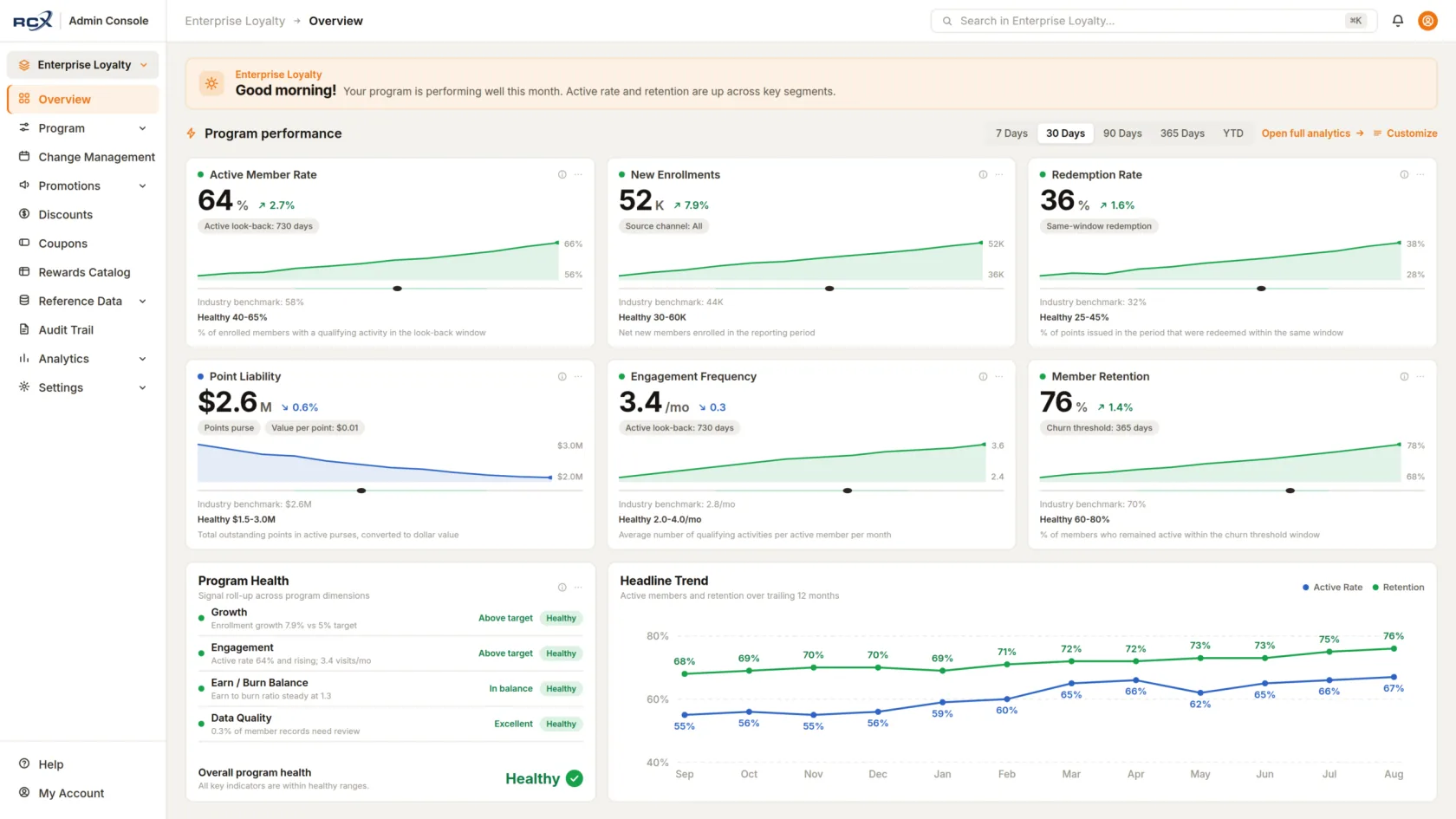The width and height of the screenshot is (1456, 819).
Task: Click info icon on Active Member Rate card
Action: coord(562,175)
